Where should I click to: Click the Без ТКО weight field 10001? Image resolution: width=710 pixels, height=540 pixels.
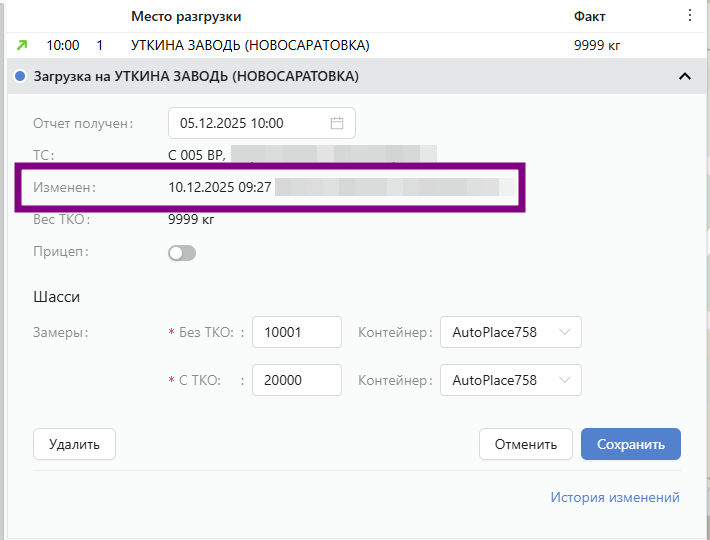[297, 332]
